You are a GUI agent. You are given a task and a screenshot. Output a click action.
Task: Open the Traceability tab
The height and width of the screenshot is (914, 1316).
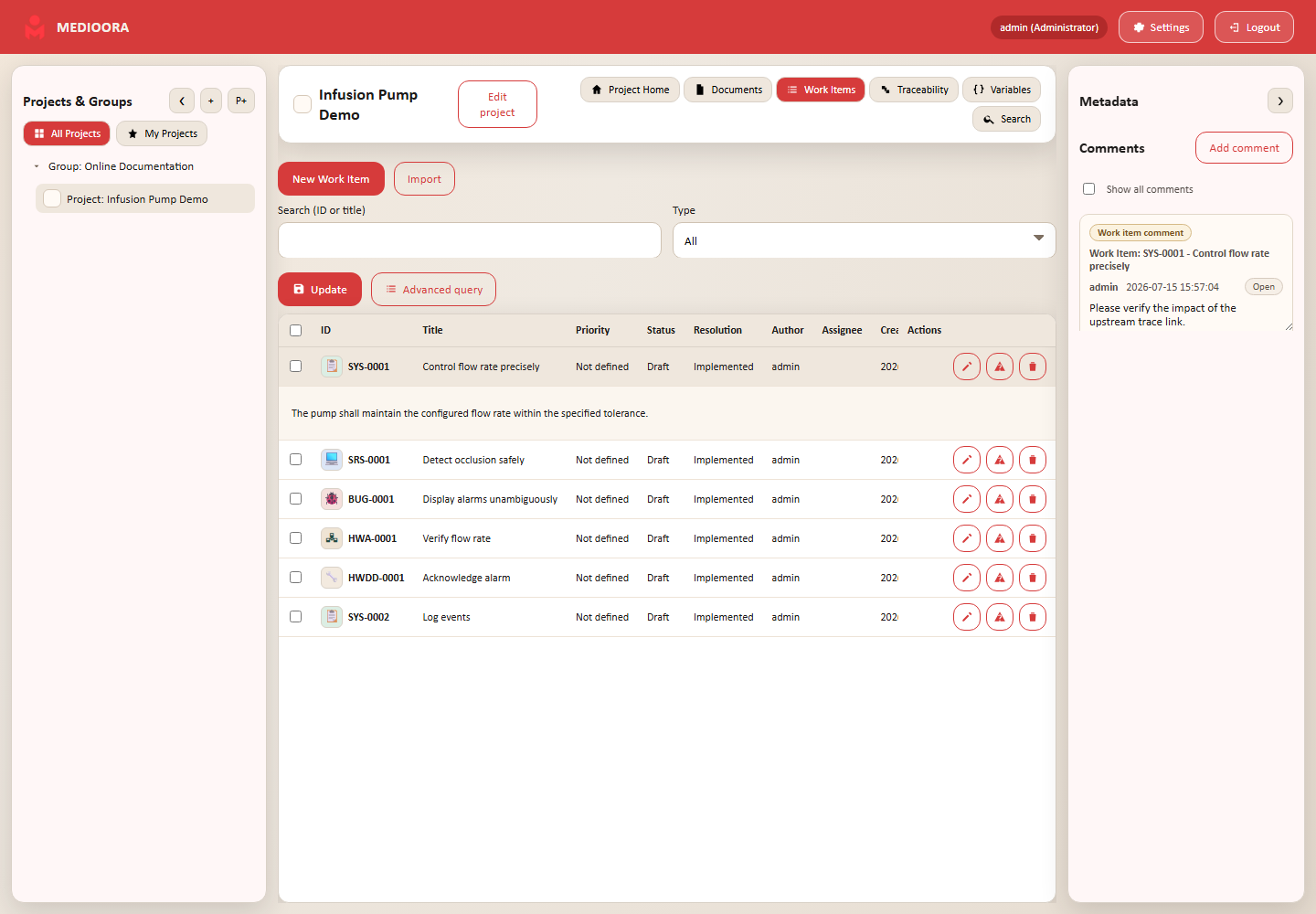coord(914,90)
